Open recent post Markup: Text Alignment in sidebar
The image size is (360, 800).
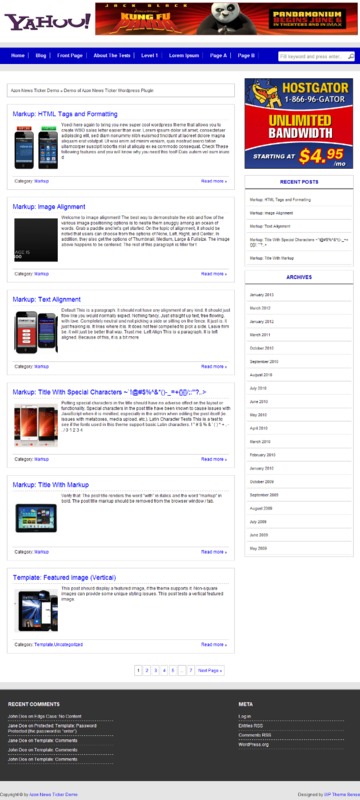click(270, 226)
